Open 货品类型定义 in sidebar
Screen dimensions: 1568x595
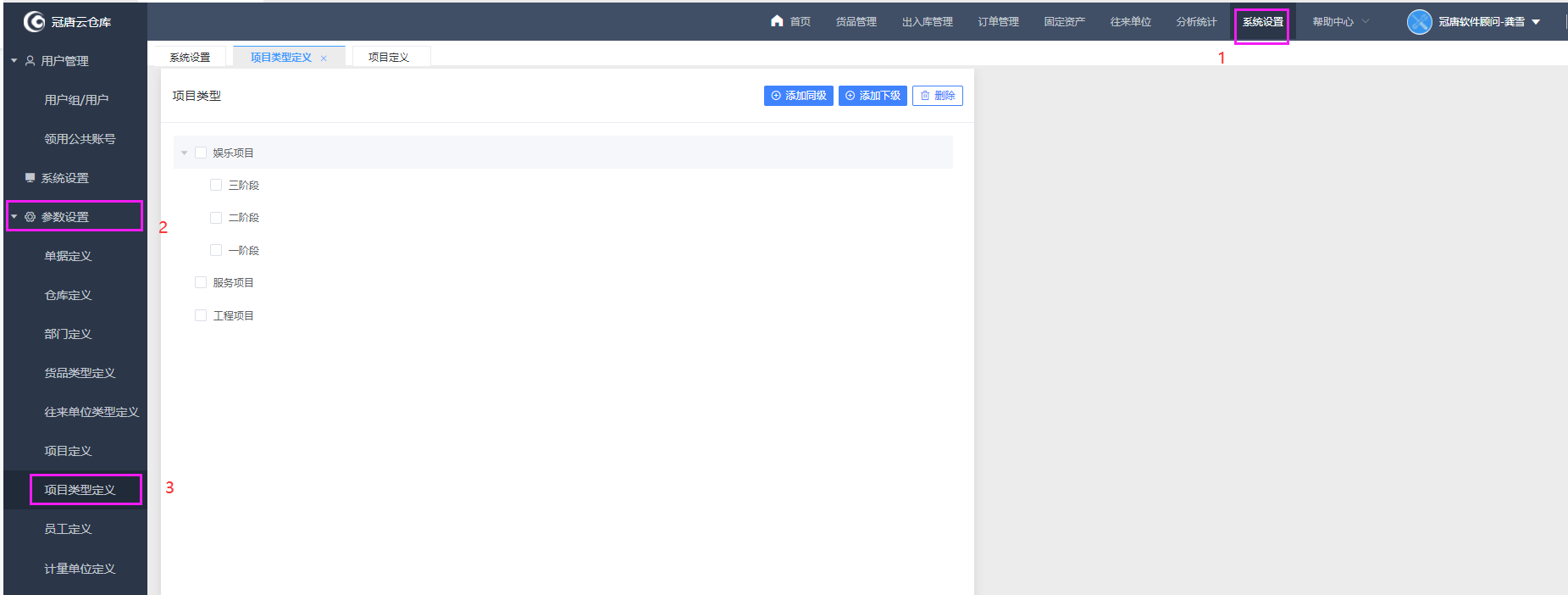(80, 373)
